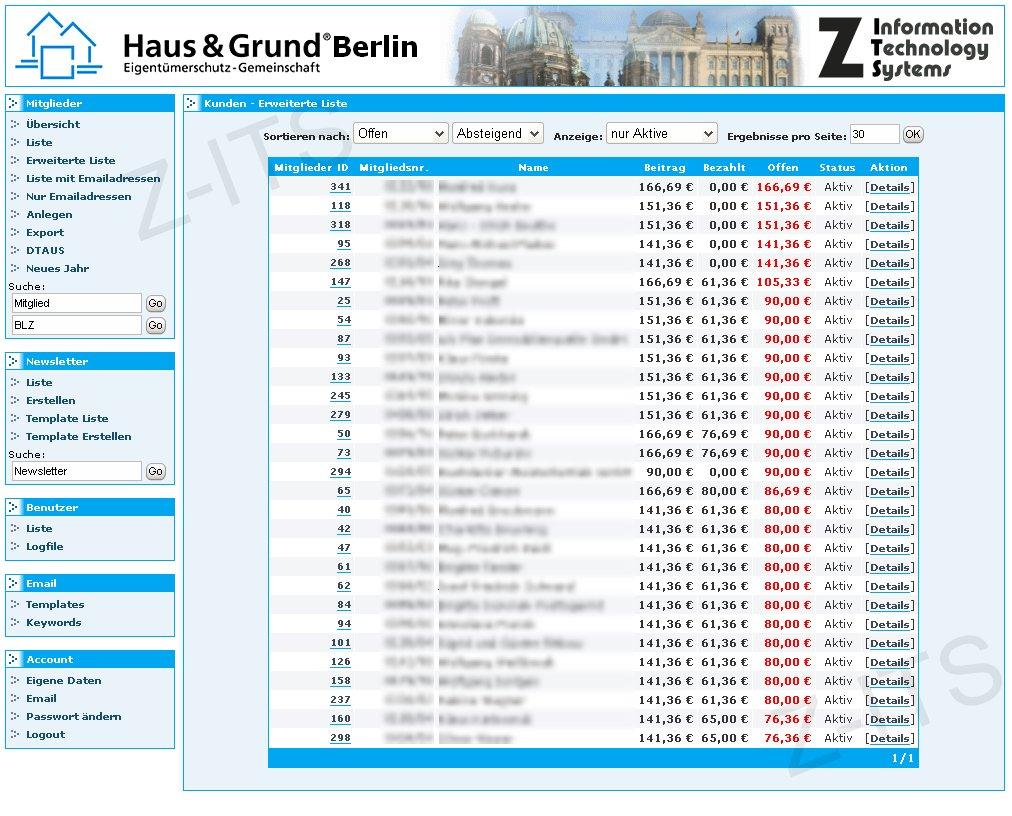1012x816 pixels.
Task: Click the Haus & Grund house logo
Action: (59, 46)
